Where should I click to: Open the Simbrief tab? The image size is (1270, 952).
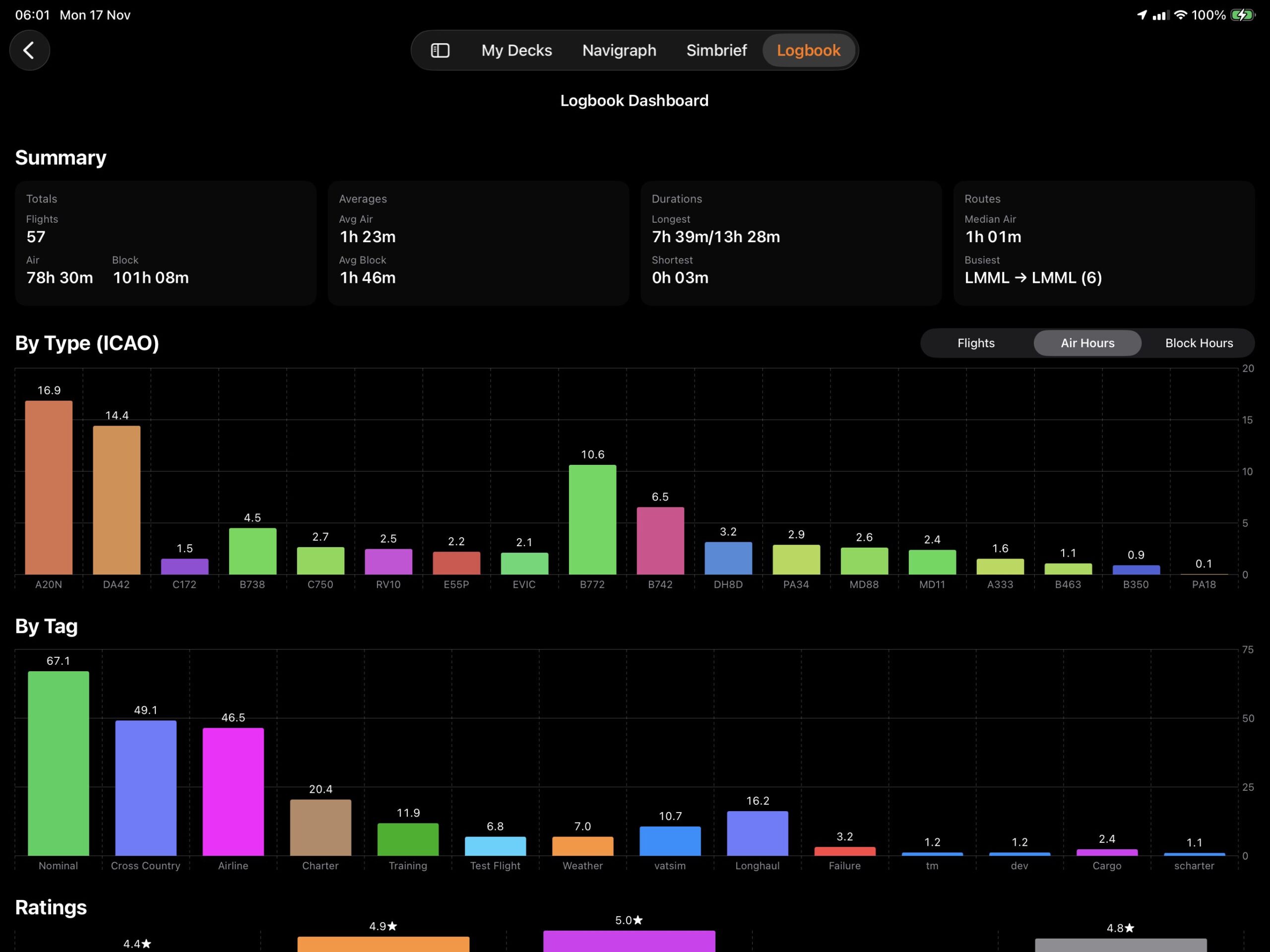(x=716, y=51)
